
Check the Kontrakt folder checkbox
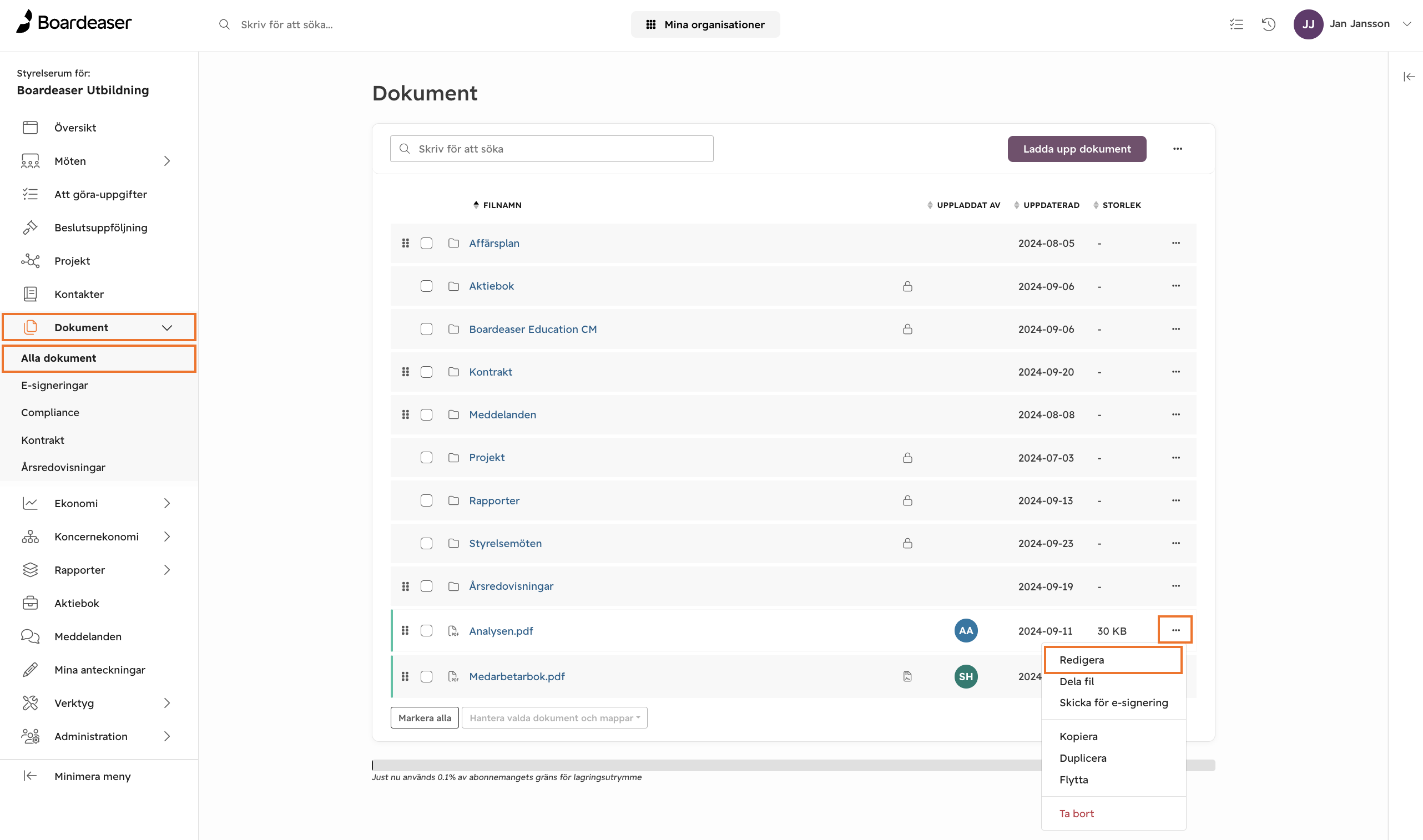(426, 372)
